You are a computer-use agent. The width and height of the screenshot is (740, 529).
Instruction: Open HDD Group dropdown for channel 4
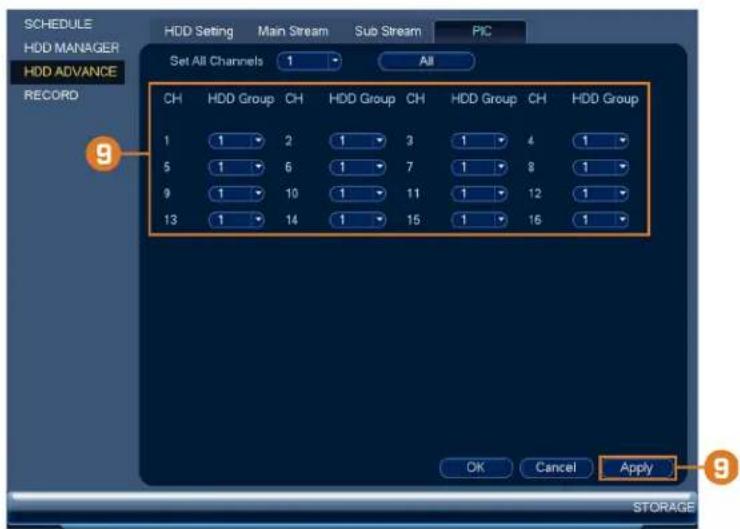coord(600,141)
